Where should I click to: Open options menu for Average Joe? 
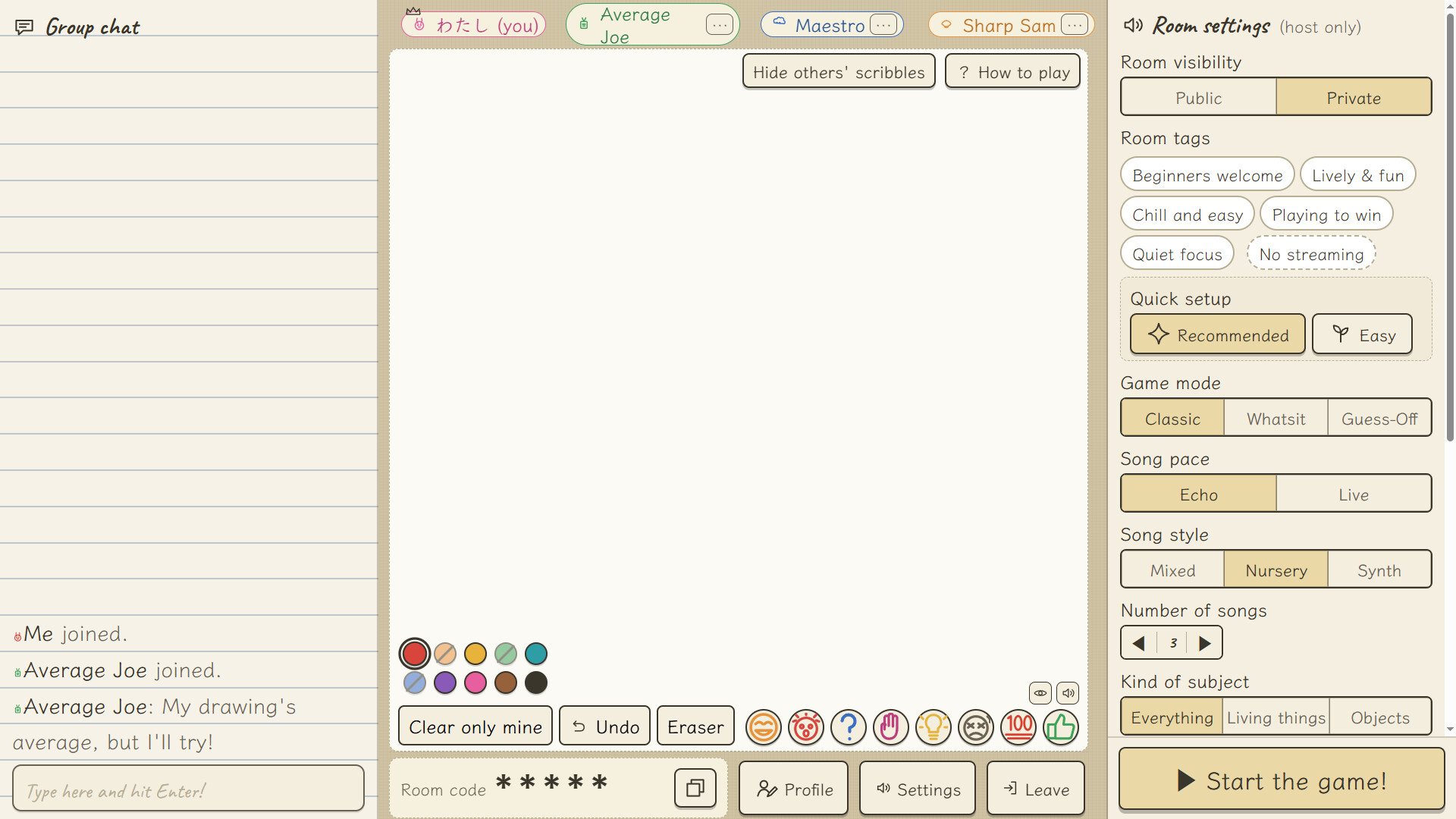(719, 25)
